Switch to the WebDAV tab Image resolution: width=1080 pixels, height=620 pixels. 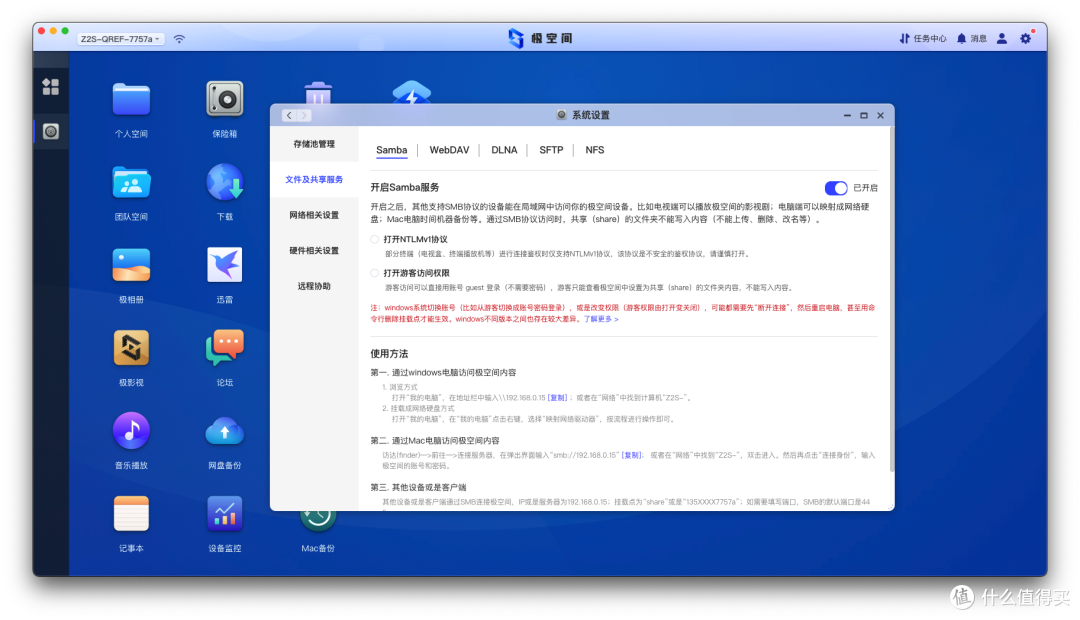point(451,150)
